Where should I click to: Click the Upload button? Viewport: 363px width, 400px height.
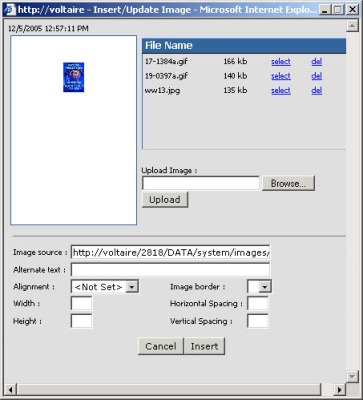point(165,200)
